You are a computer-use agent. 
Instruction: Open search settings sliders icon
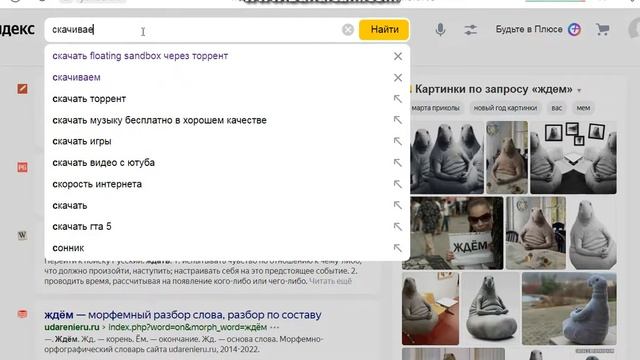coord(470,29)
